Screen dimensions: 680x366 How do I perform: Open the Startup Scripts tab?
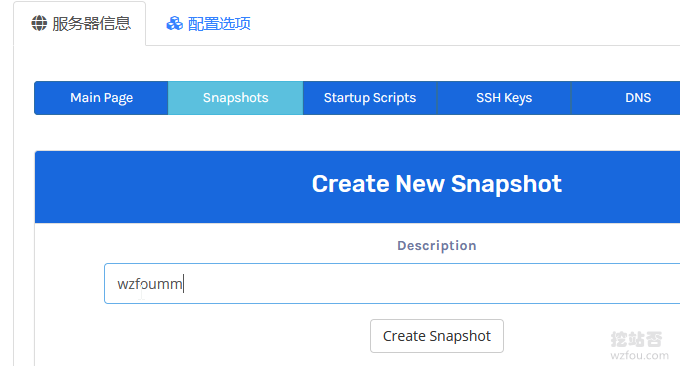370,98
